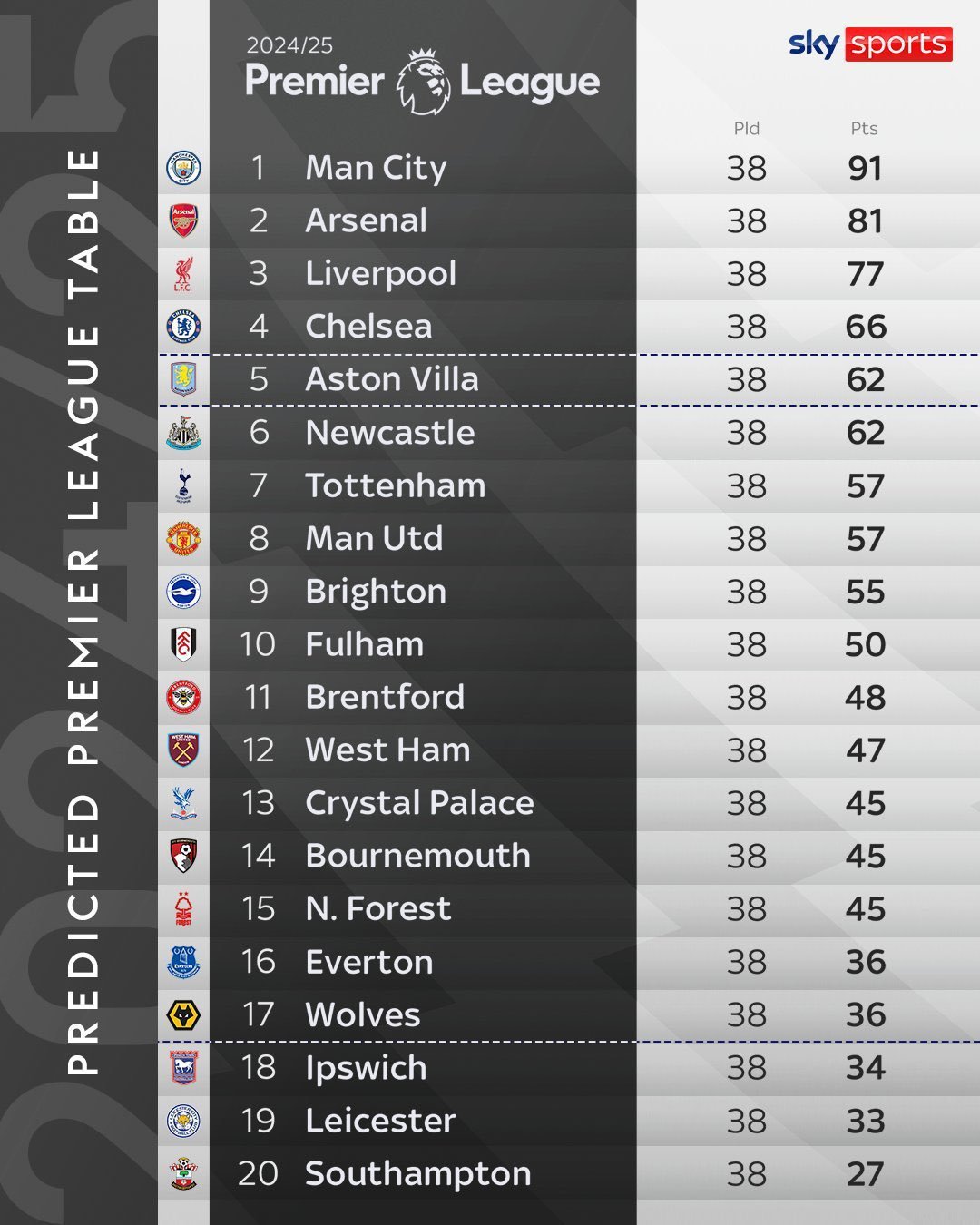Click the Everton club crest
The height and width of the screenshot is (1225, 980).
(x=183, y=962)
